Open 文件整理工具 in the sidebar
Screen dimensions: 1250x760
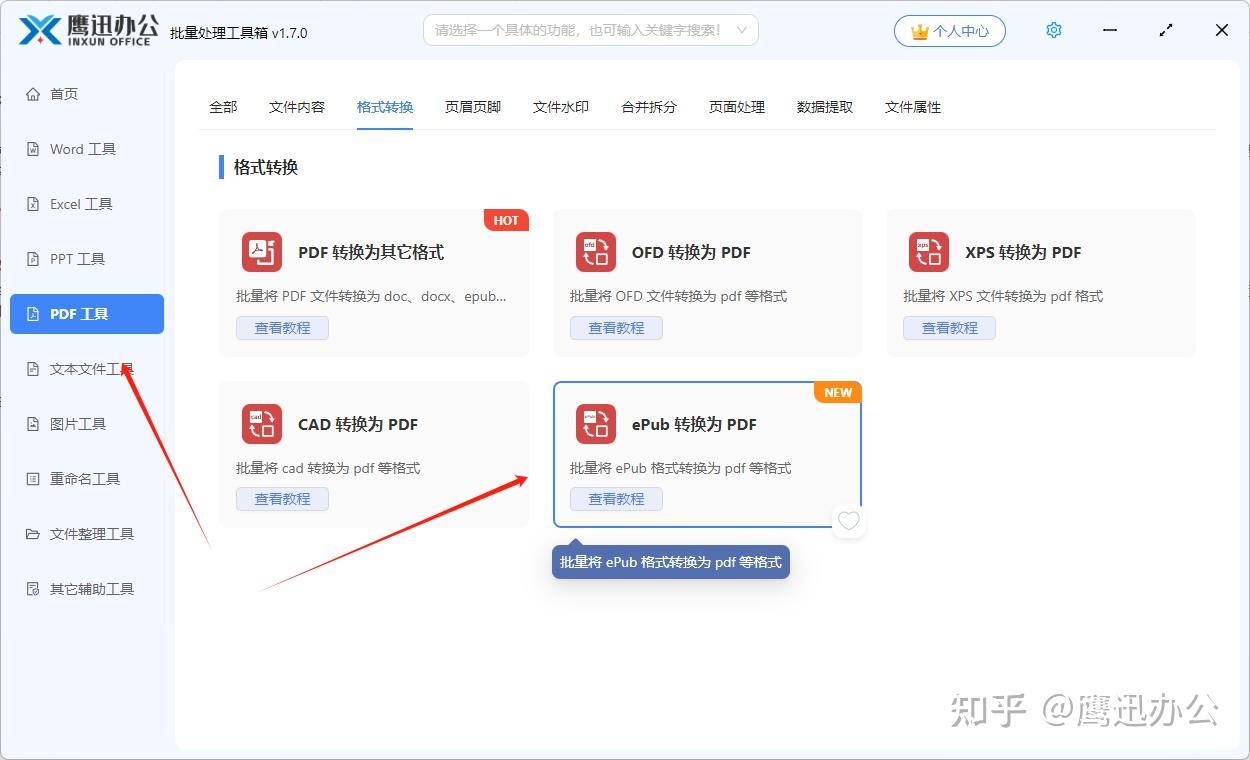(87, 534)
